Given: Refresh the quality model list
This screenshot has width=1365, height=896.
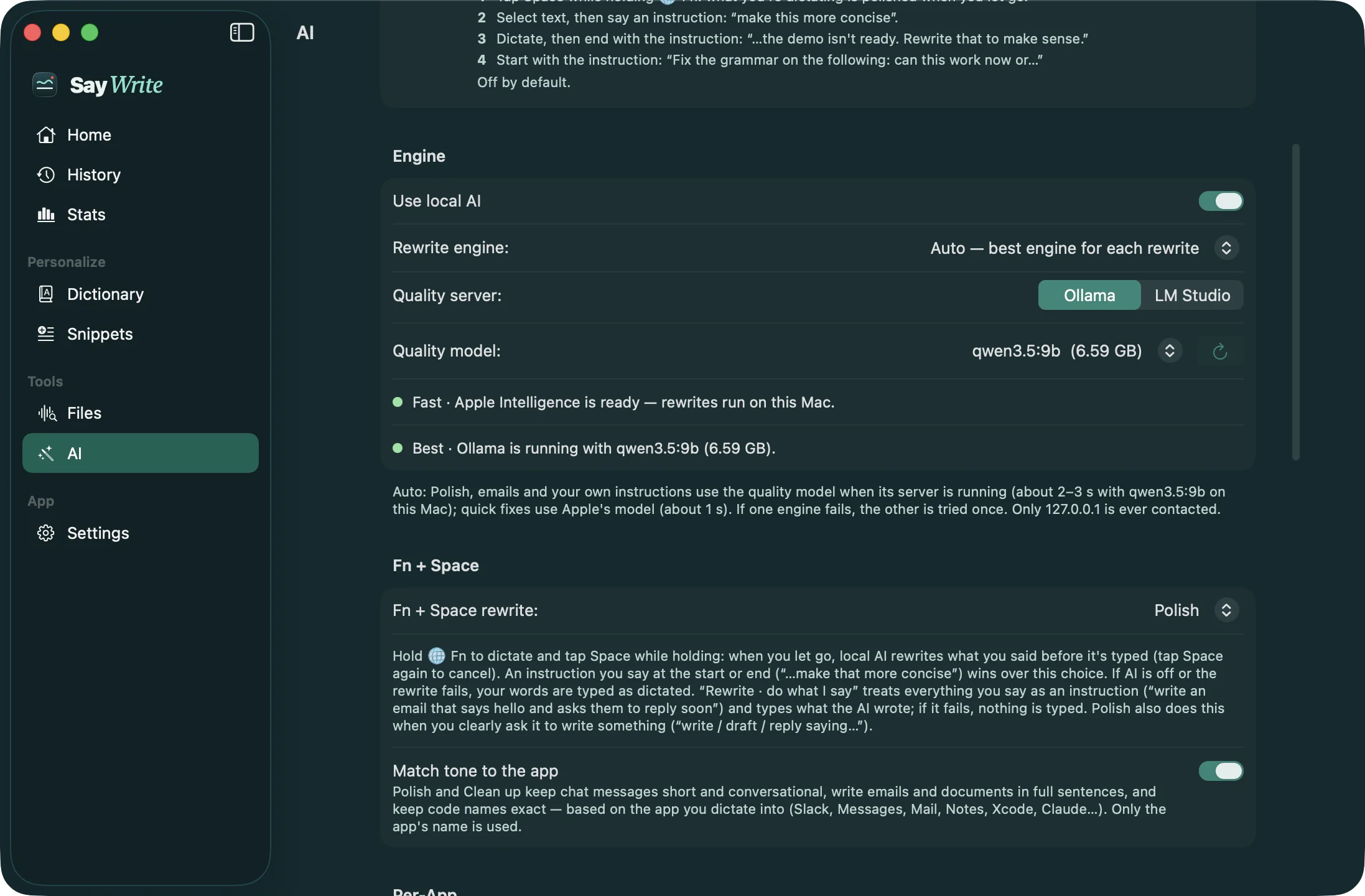Looking at the screenshot, I should click(x=1220, y=352).
